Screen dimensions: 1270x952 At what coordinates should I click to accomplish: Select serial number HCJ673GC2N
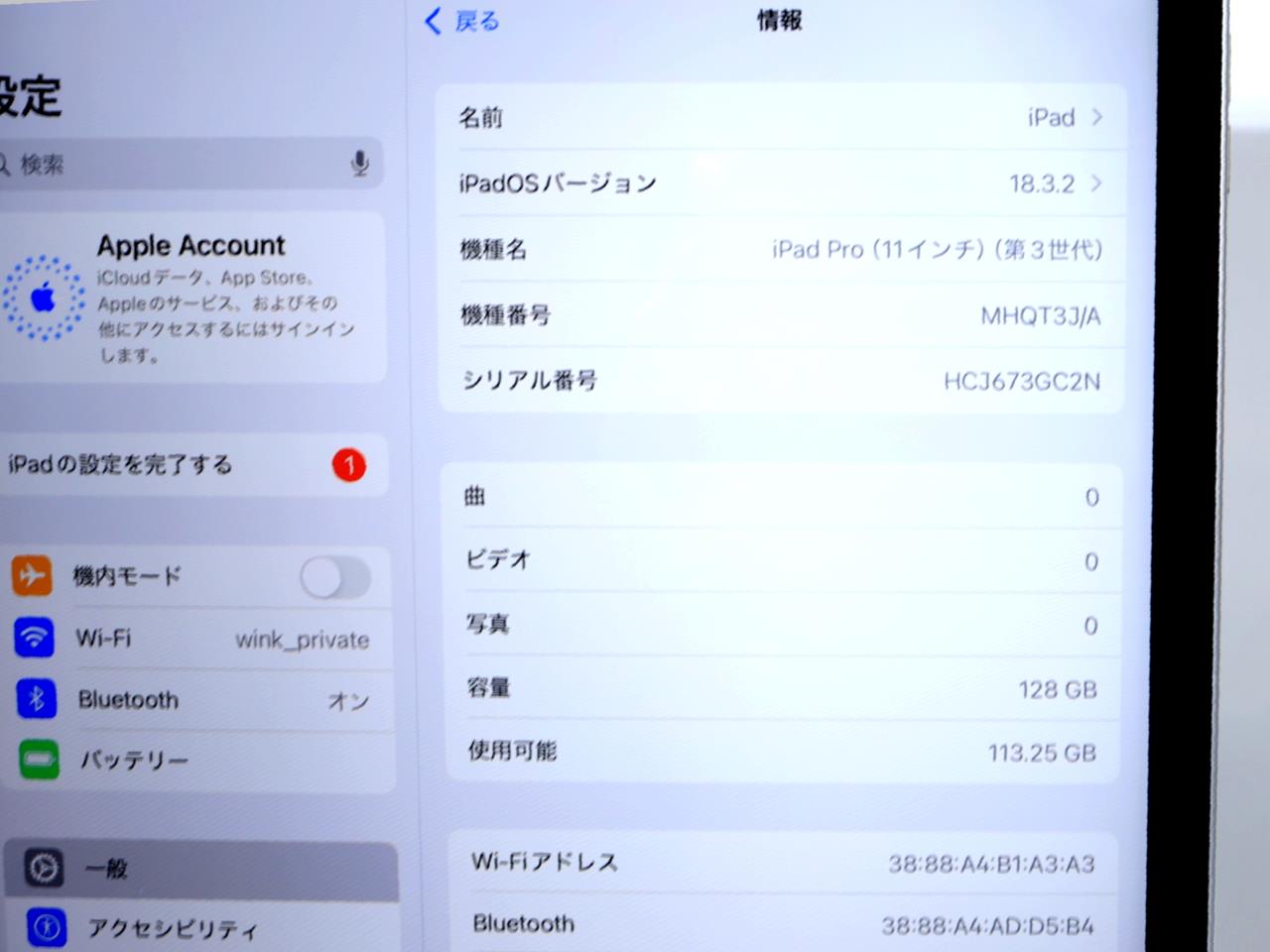1022,381
